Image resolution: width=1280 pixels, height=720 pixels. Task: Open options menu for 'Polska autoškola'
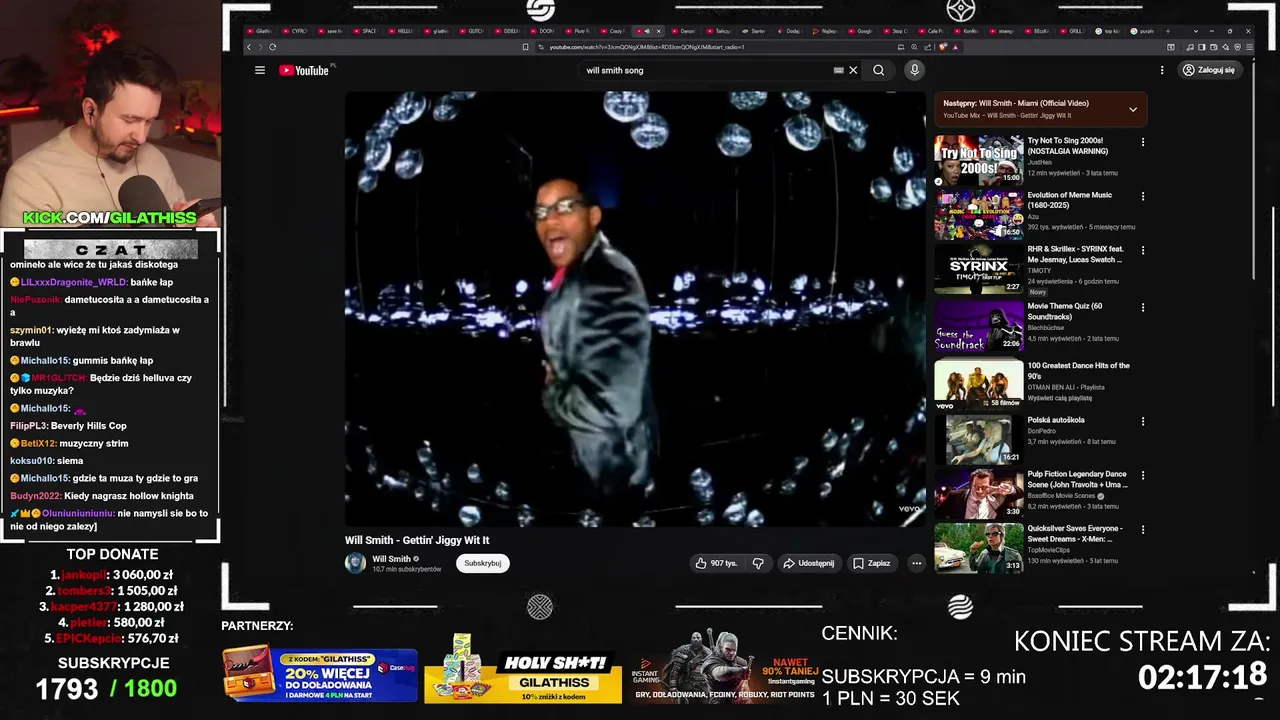(x=1143, y=421)
